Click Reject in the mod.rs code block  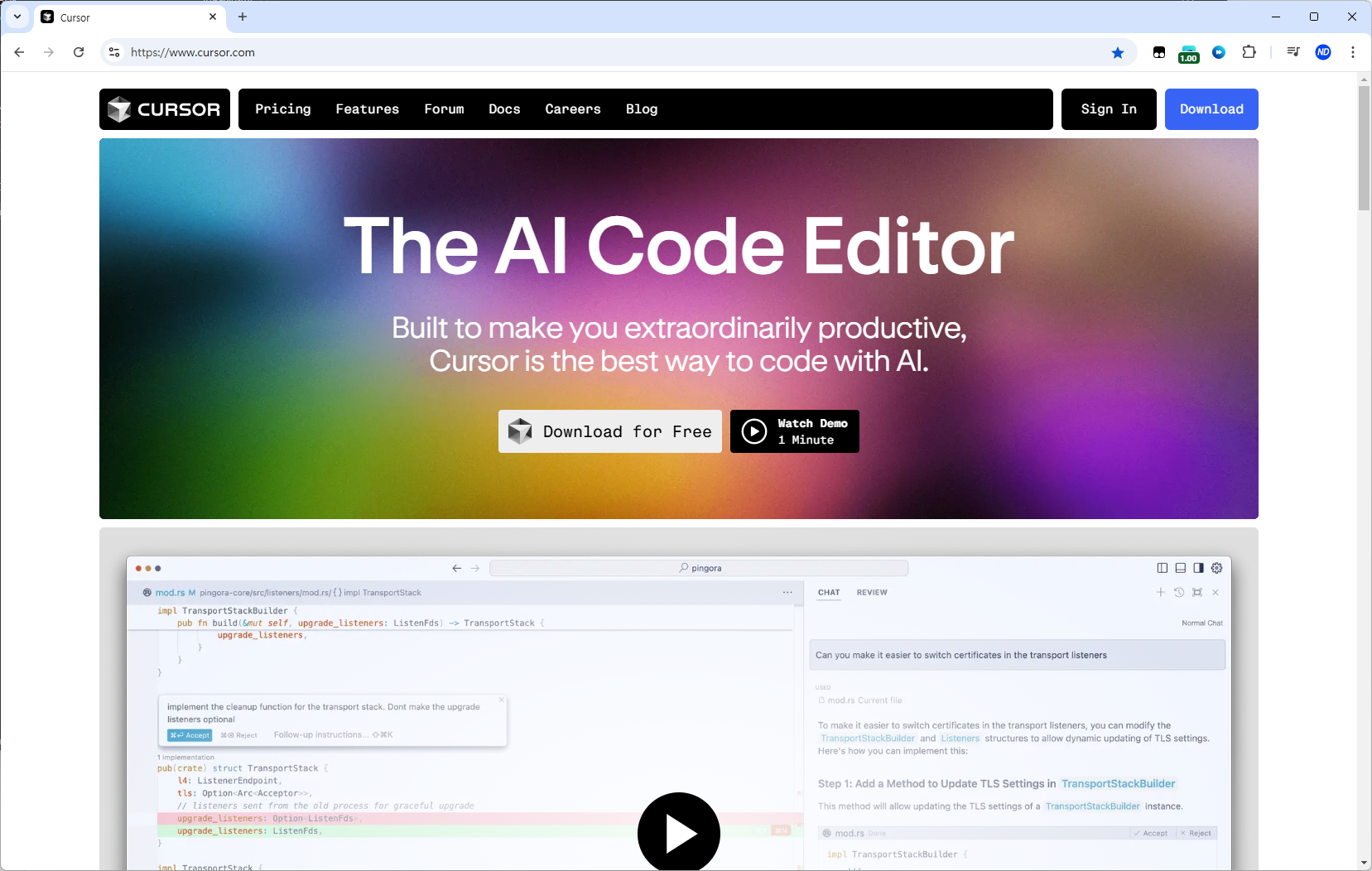coord(1196,834)
